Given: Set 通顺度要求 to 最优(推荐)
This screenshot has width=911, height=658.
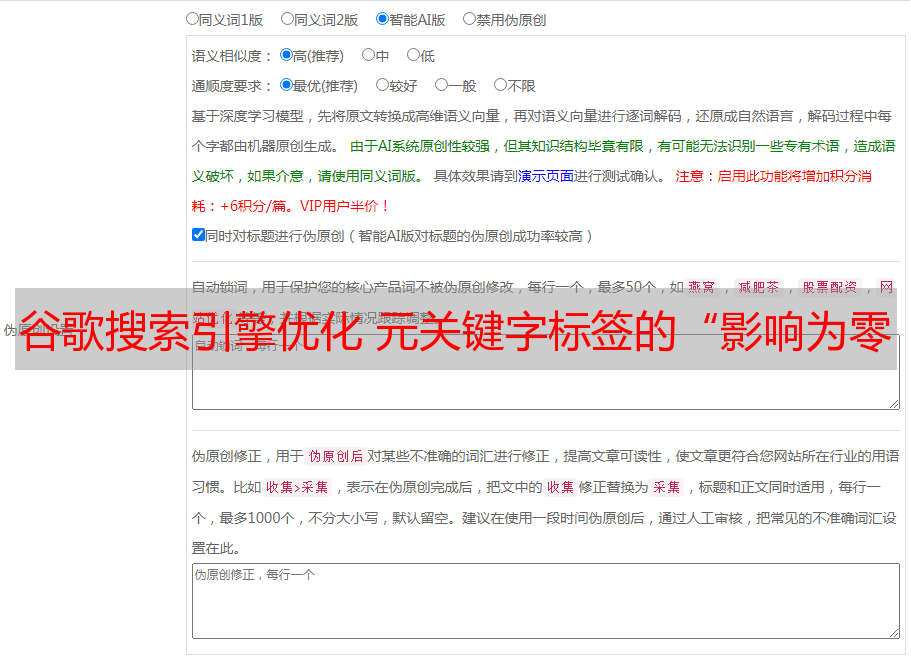Looking at the screenshot, I should (x=286, y=85).
